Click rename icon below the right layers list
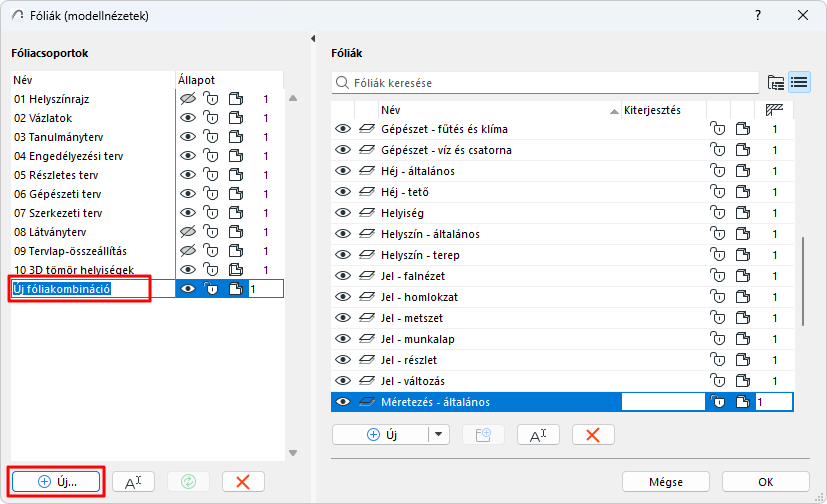This screenshot has width=827, height=504. [538, 434]
